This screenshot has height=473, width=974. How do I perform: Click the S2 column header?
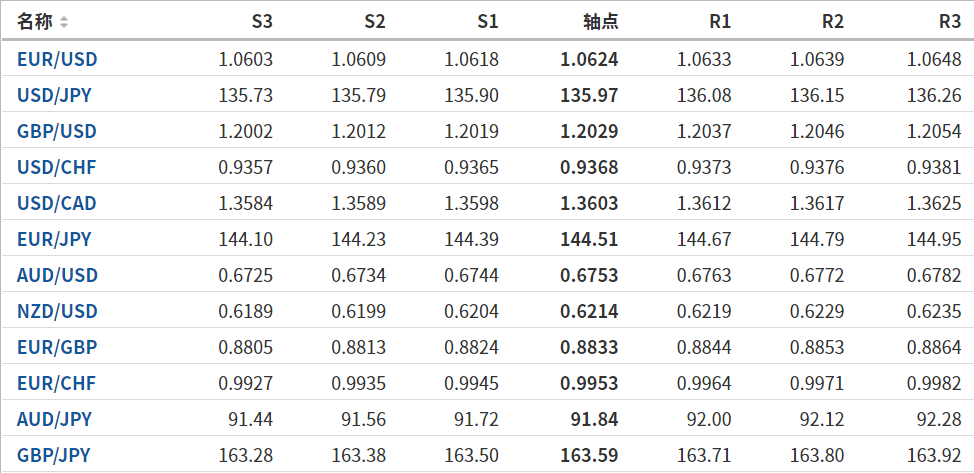click(x=375, y=21)
